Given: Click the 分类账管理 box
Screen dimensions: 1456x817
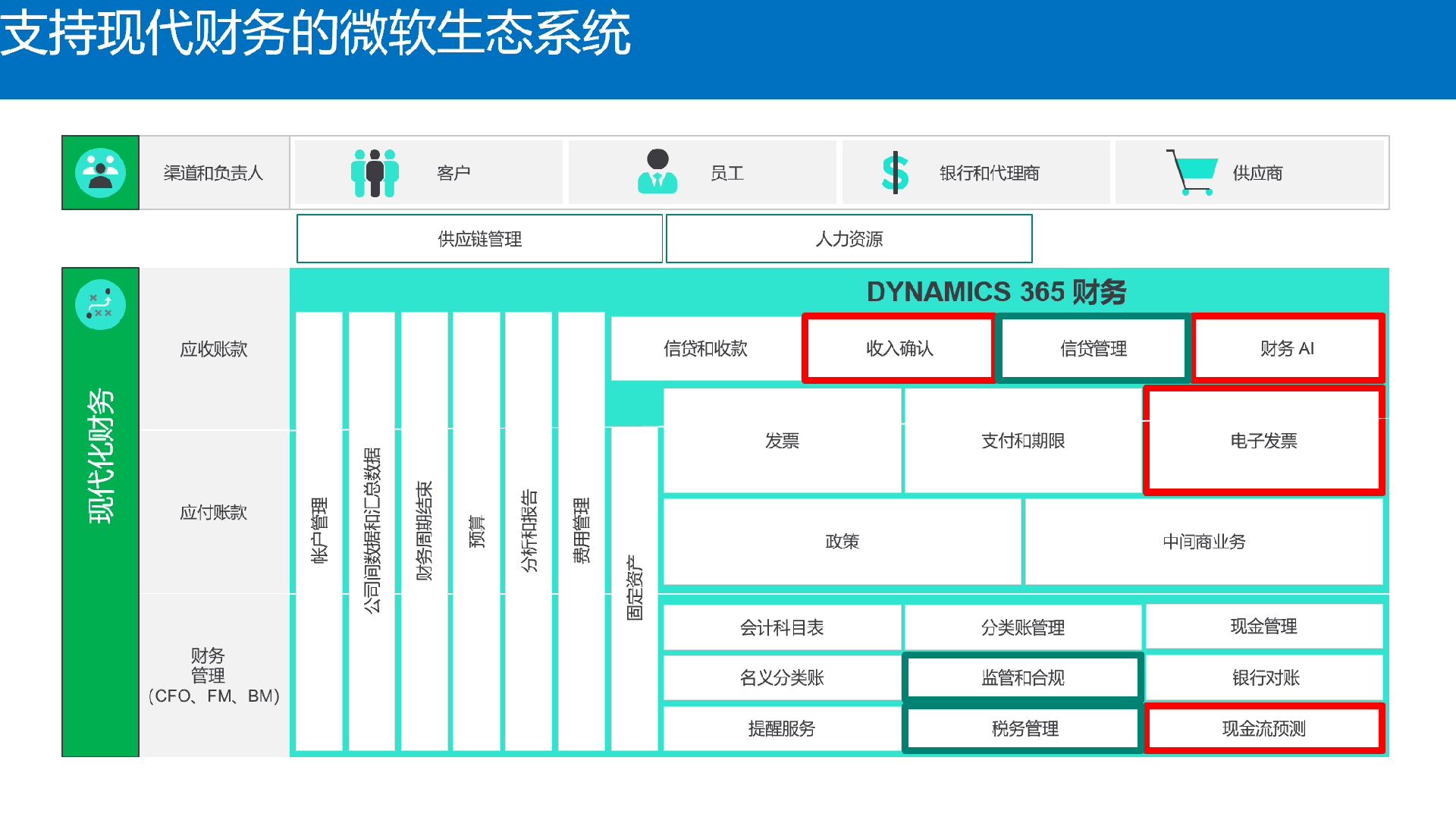Looking at the screenshot, I should (x=1023, y=627).
